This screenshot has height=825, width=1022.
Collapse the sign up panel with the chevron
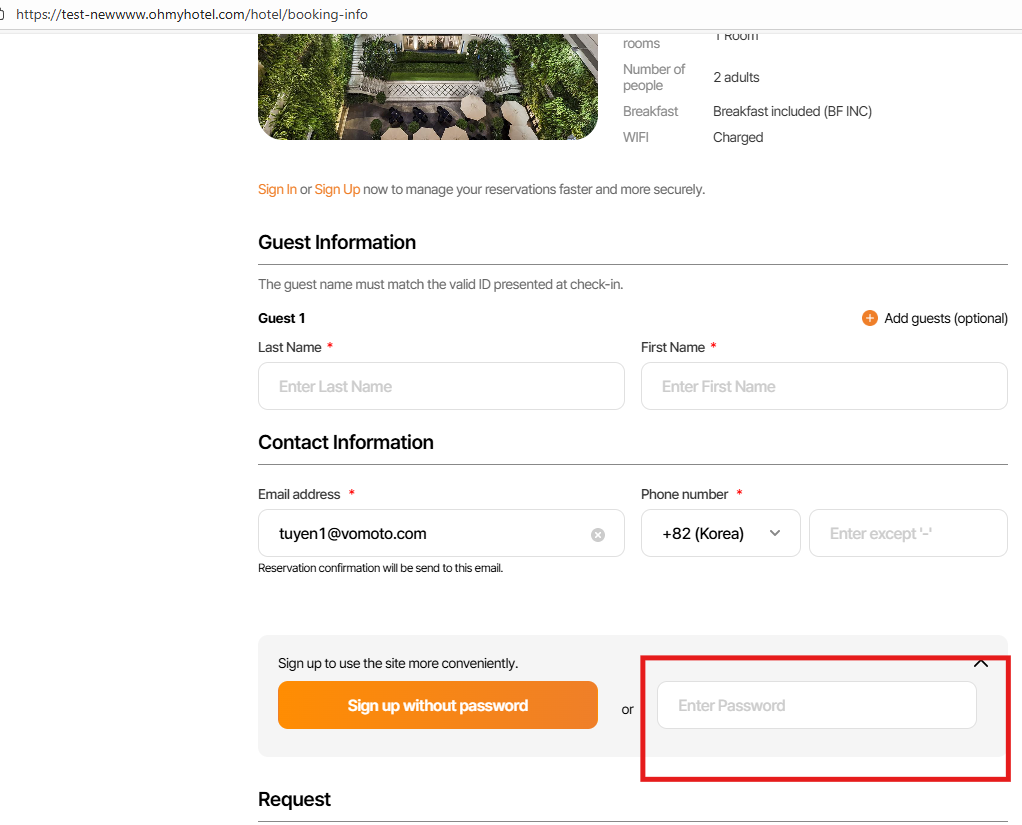pos(981,663)
